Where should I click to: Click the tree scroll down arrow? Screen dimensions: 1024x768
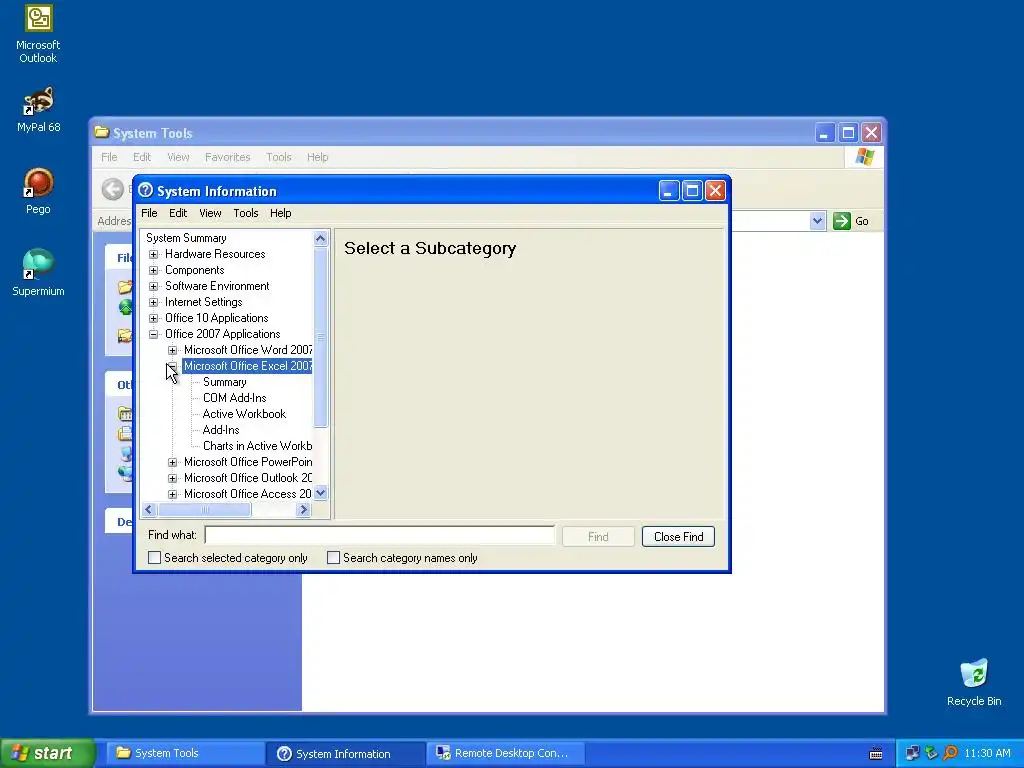[x=320, y=493]
